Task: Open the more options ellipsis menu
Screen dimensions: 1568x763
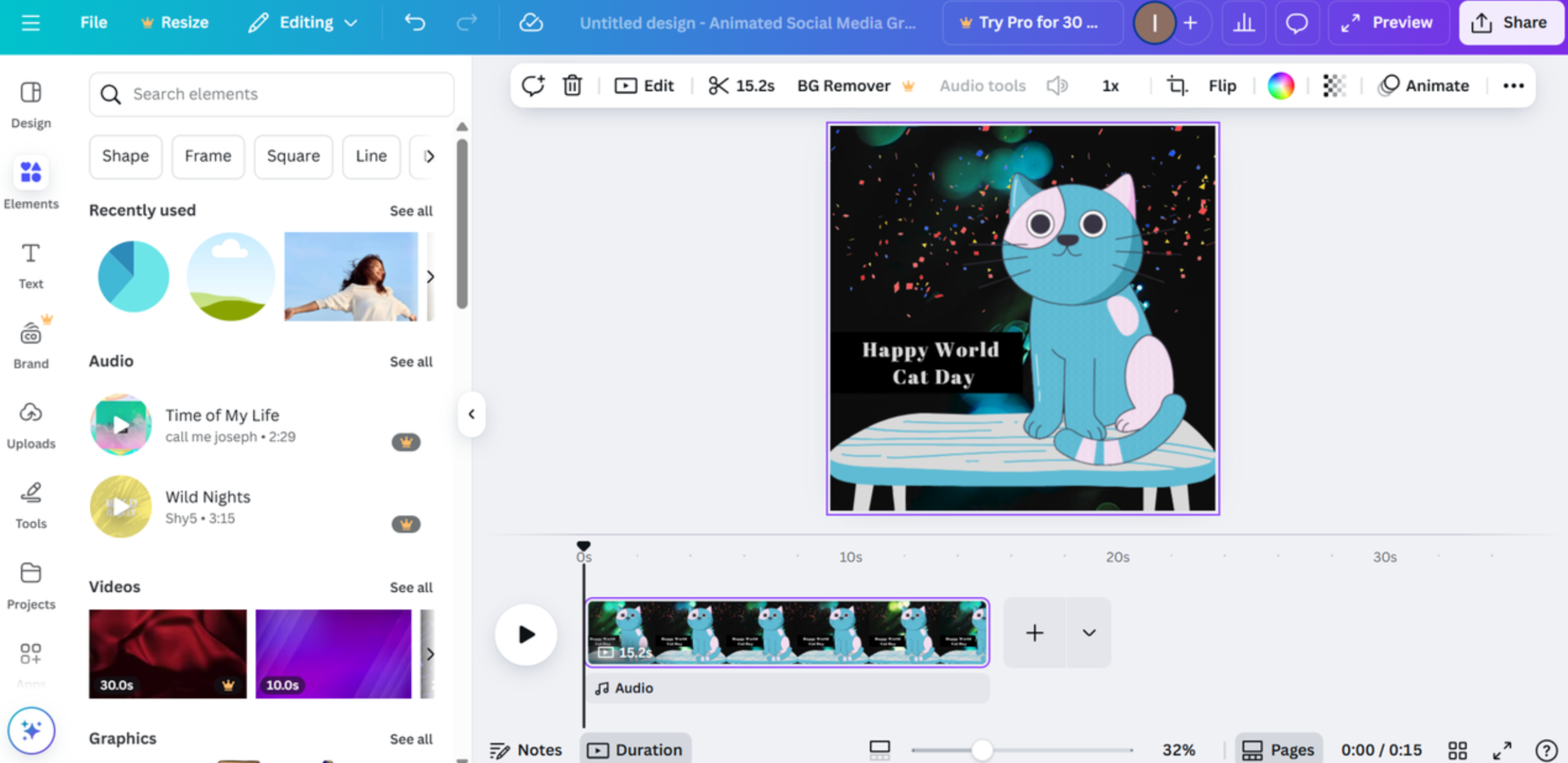Action: coord(1513,86)
